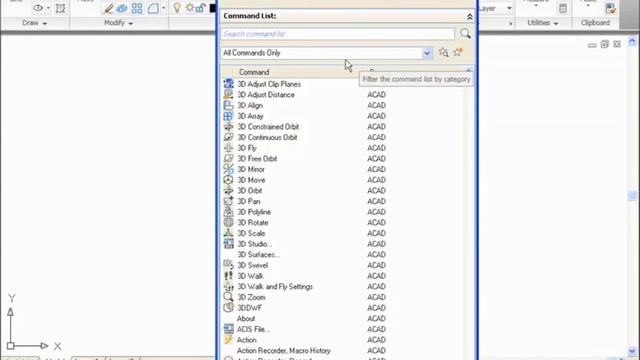Image resolution: width=640 pixels, height=360 pixels.
Task: Click the array grid icon in Modify panel
Action: (x=137, y=8)
